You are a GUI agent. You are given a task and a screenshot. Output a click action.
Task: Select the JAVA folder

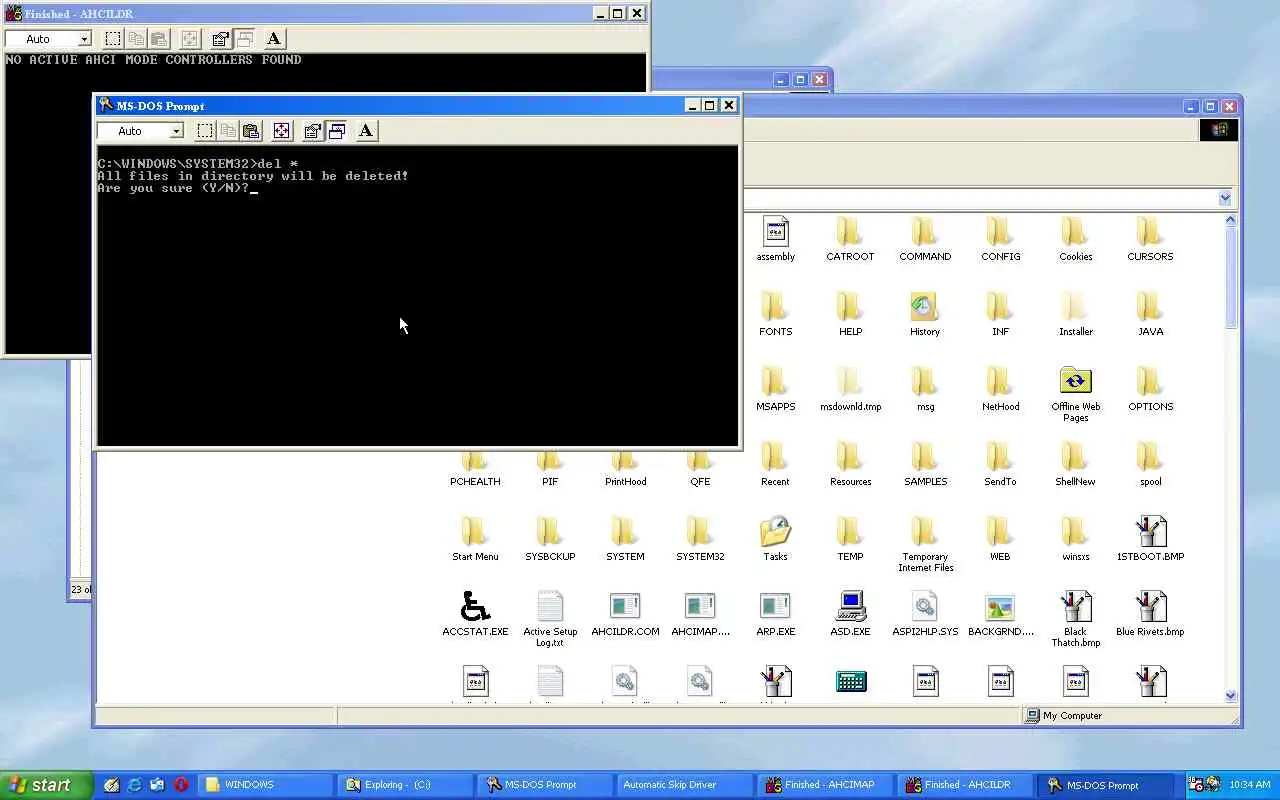[1150, 314]
